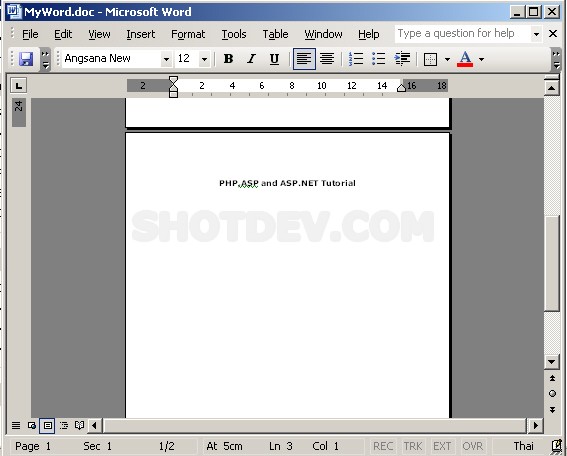The image size is (567, 456).
Task: Click the Ln 3 status bar entry
Action: point(281,446)
